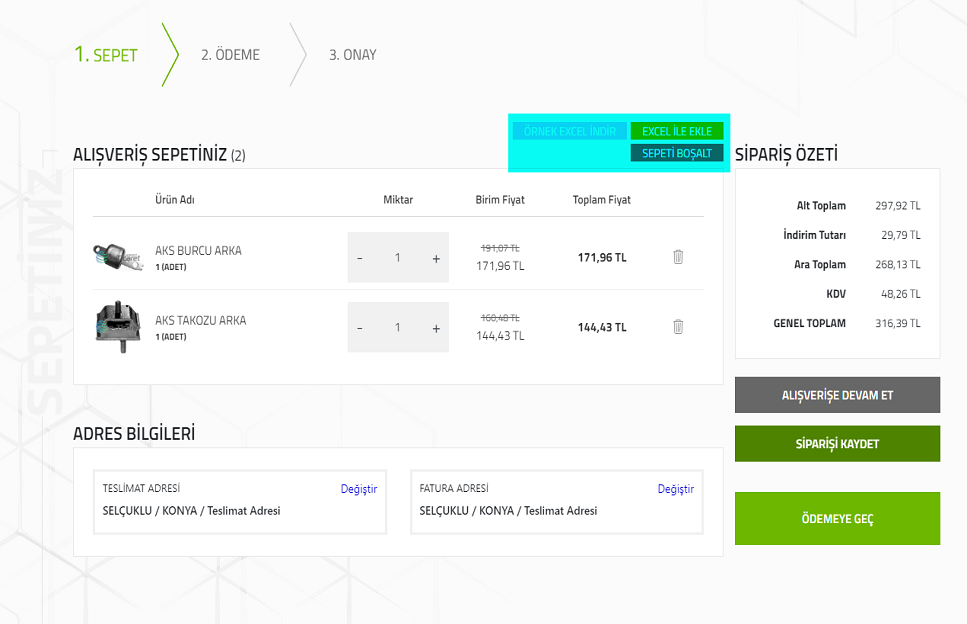Select the 1. SEPET step
This screenshot has width=967, height=624.
[106, 55]
